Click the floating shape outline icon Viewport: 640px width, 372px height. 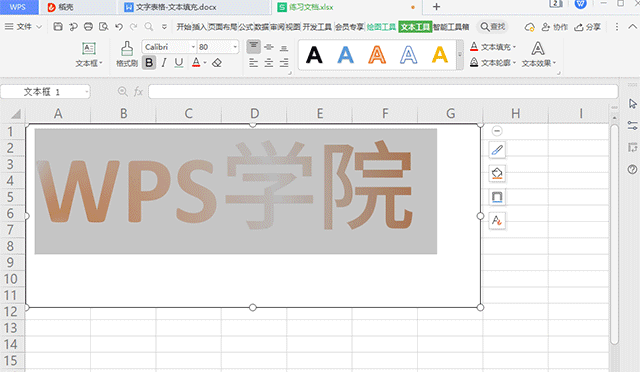click(497, 197)
